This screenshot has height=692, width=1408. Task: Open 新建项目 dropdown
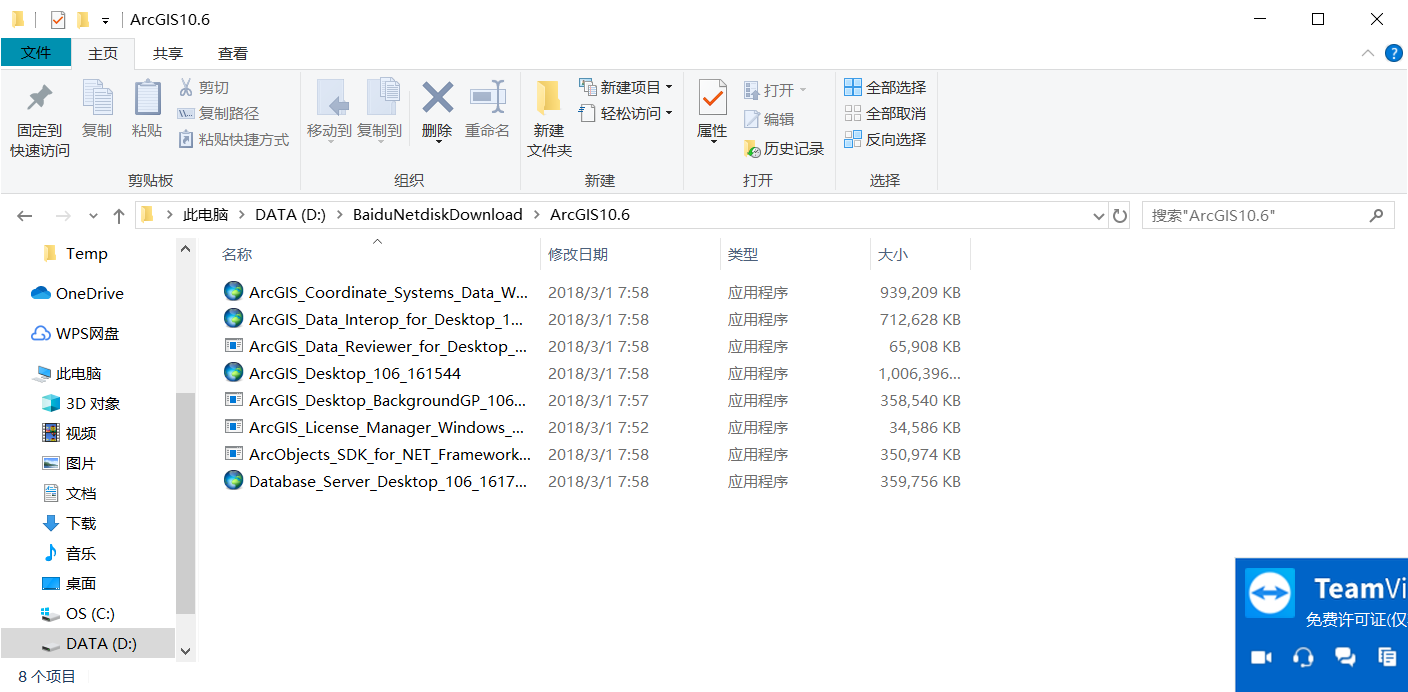[626, 88]
